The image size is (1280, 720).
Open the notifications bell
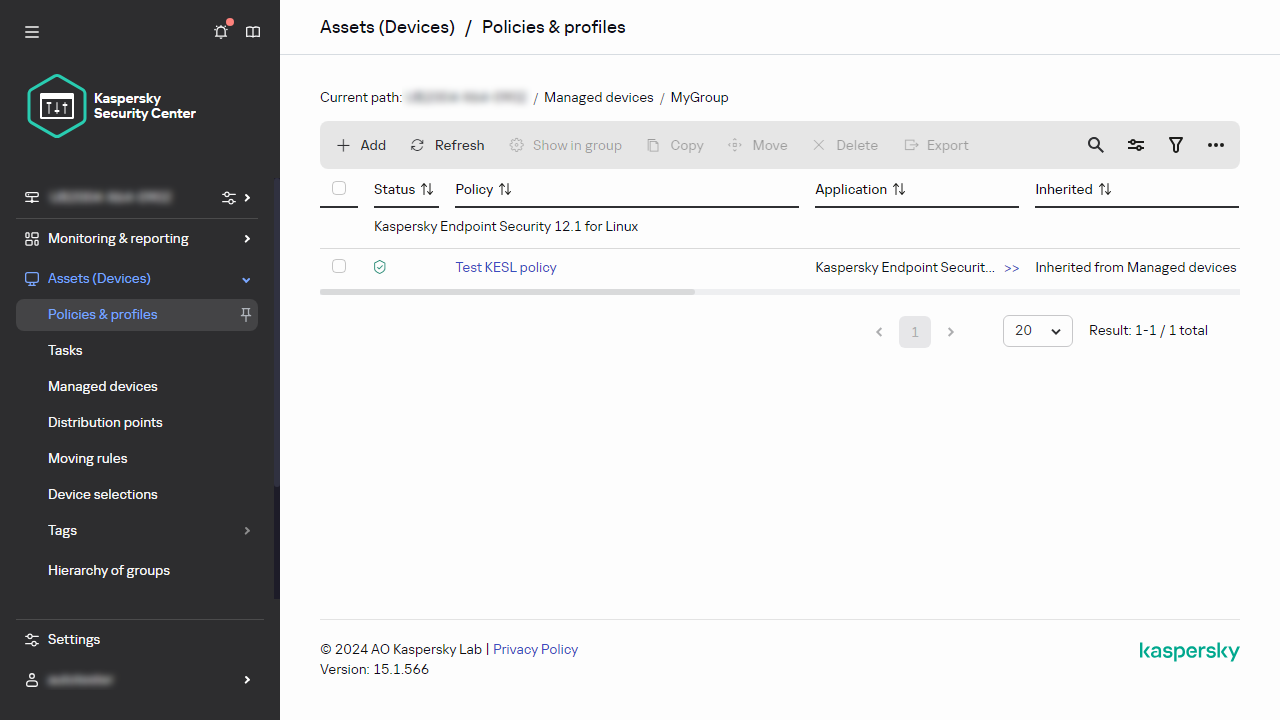221,32
